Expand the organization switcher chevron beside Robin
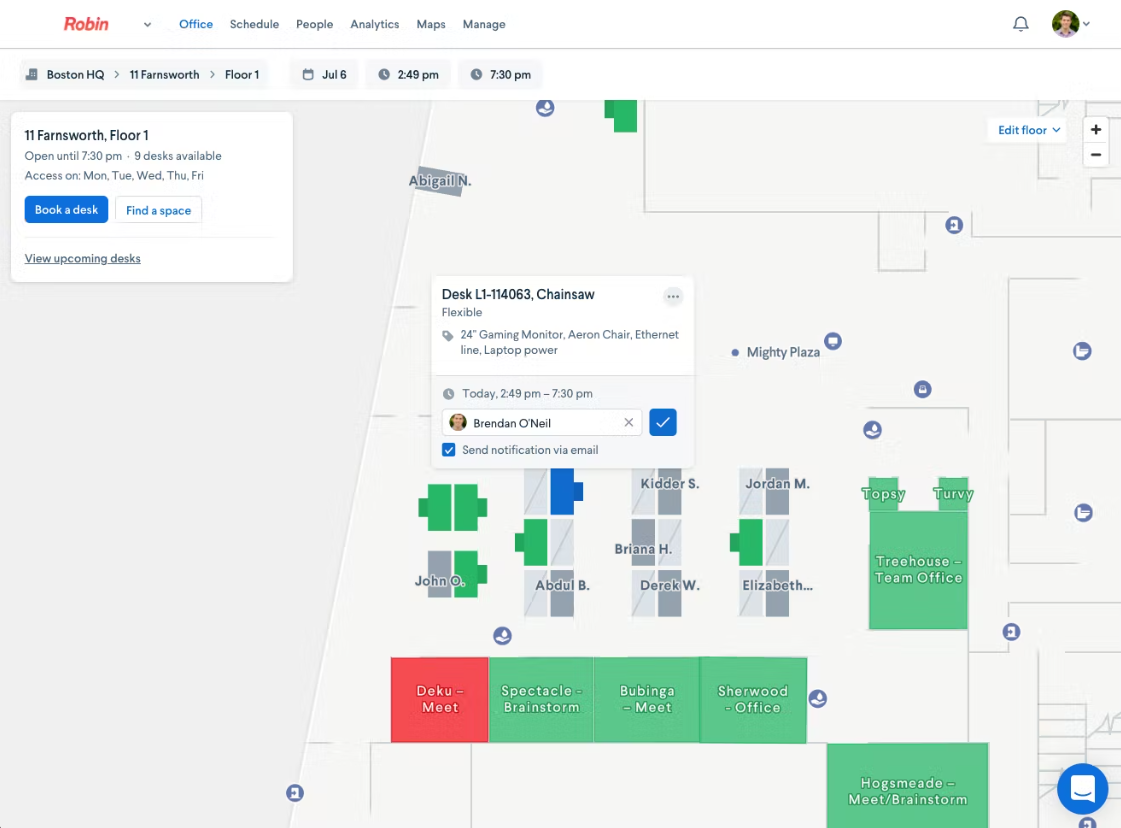The image size is (1121, 828). 147,24
